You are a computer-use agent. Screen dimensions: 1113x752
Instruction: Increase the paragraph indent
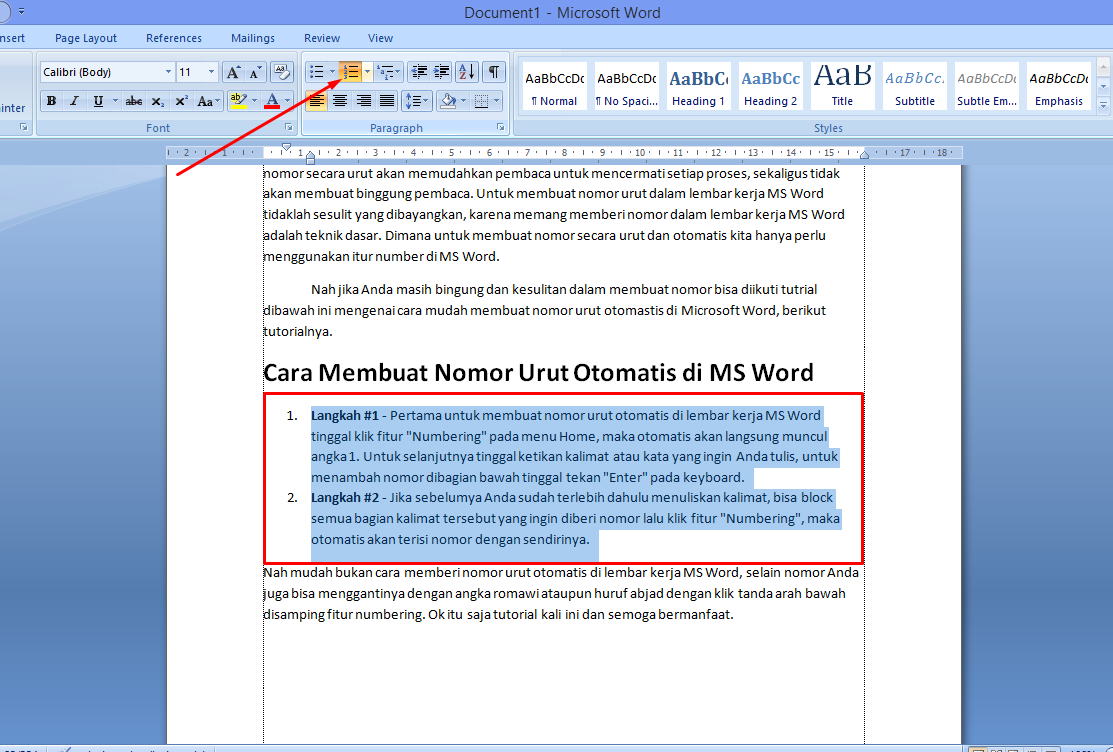tap(442, 72)
